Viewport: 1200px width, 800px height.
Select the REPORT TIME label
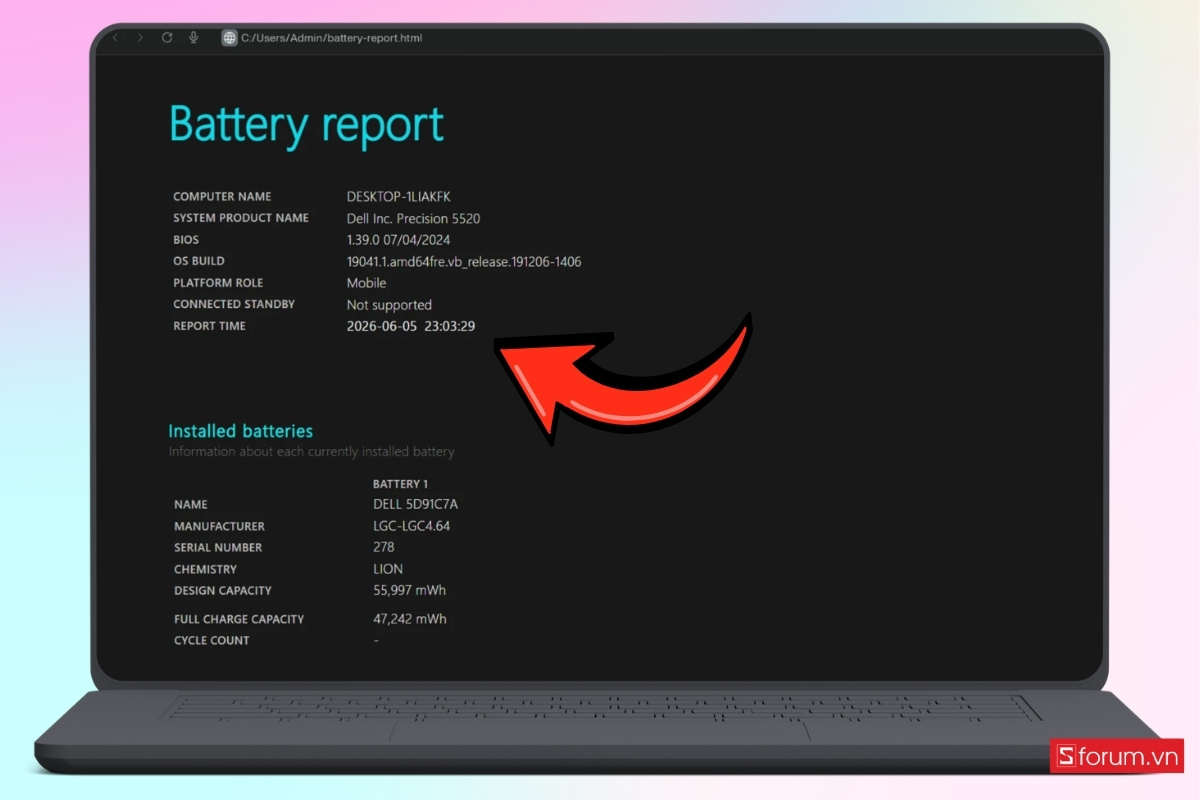[209, 326]
